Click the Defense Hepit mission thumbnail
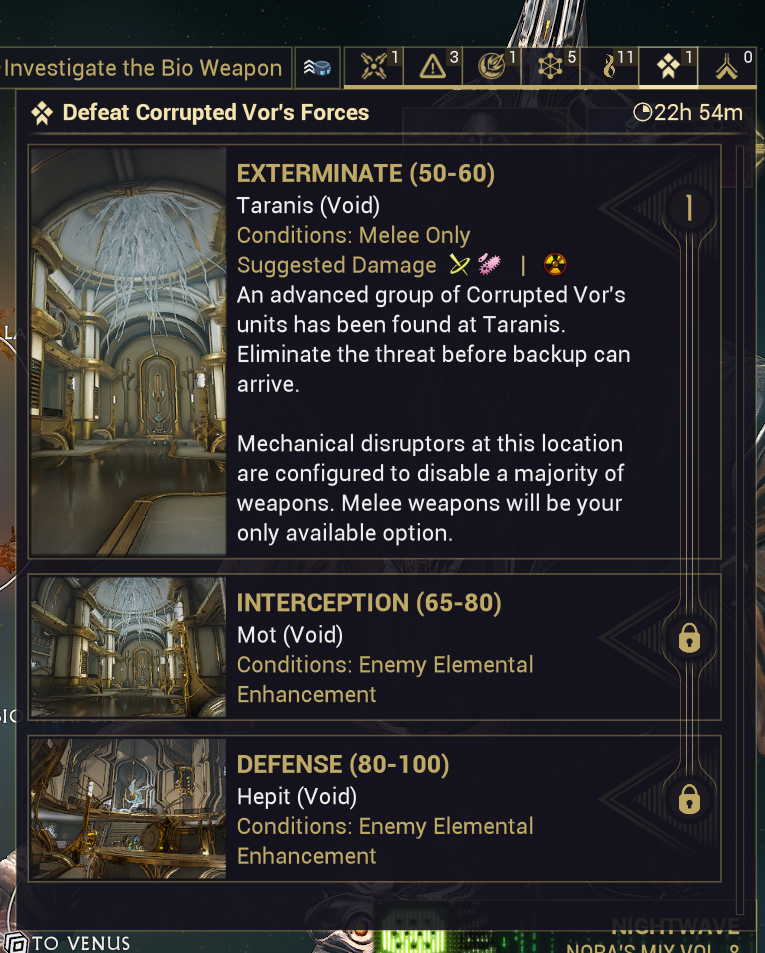The height and width of the screenshot is (953, 765). pyautogui.click(x=128, y=808)
